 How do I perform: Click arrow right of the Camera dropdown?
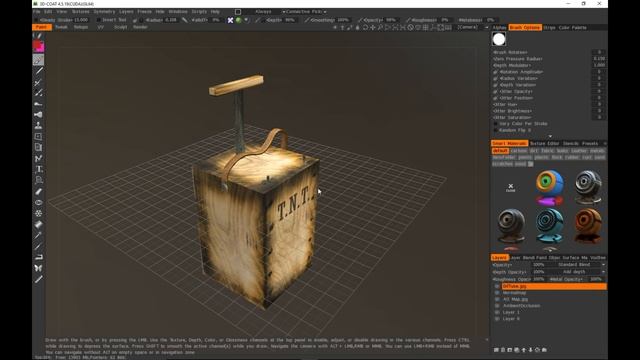point(486,27)
